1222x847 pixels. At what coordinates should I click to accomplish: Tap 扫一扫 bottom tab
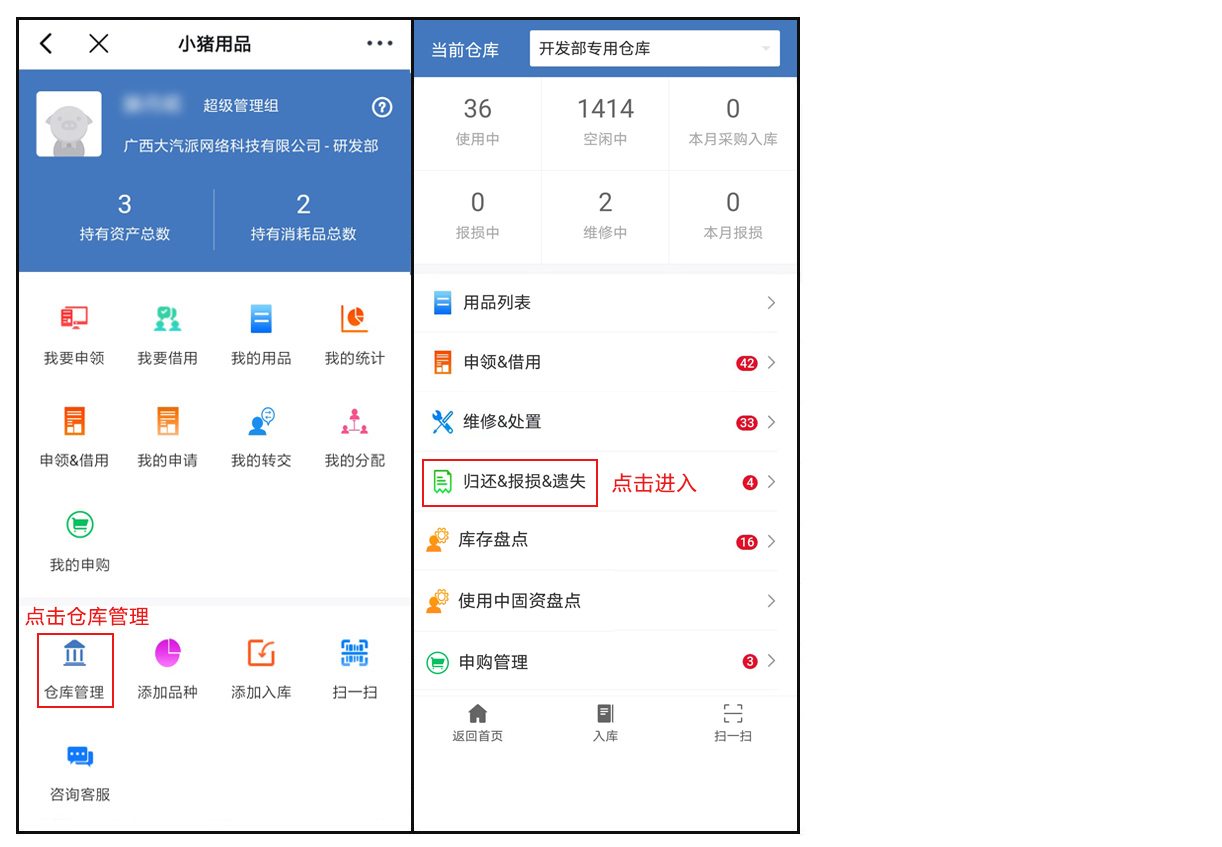[x=733, y=723]
